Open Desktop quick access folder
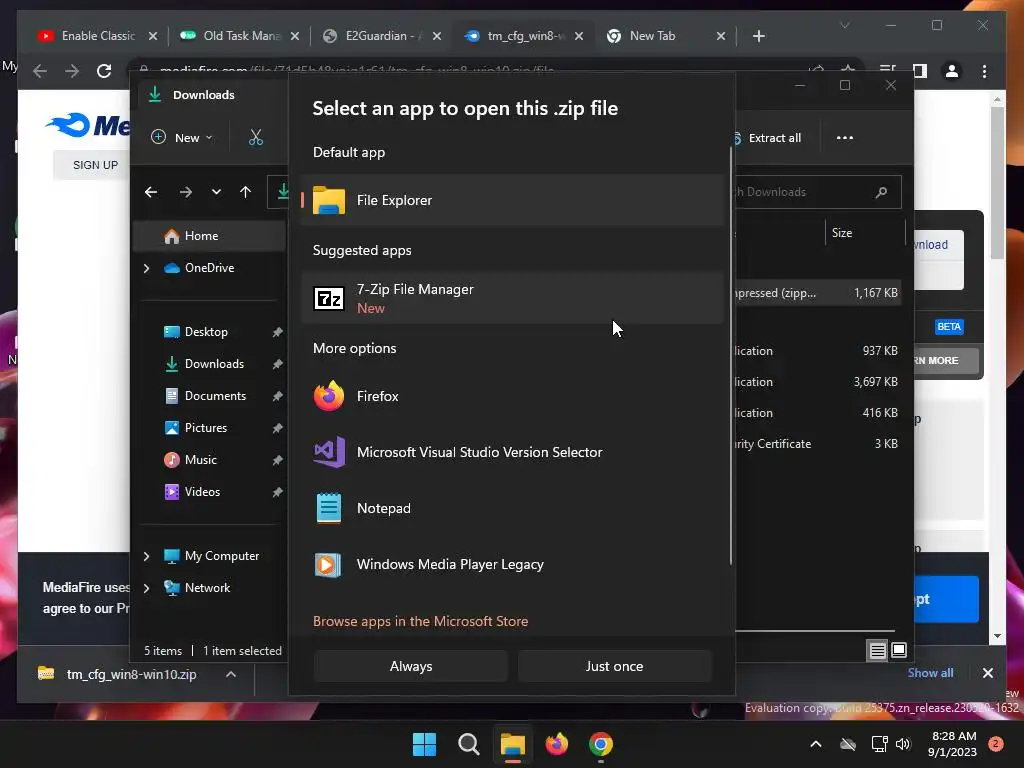The height and width of the screenshot is (768, 1024). (x=206, y=332)
